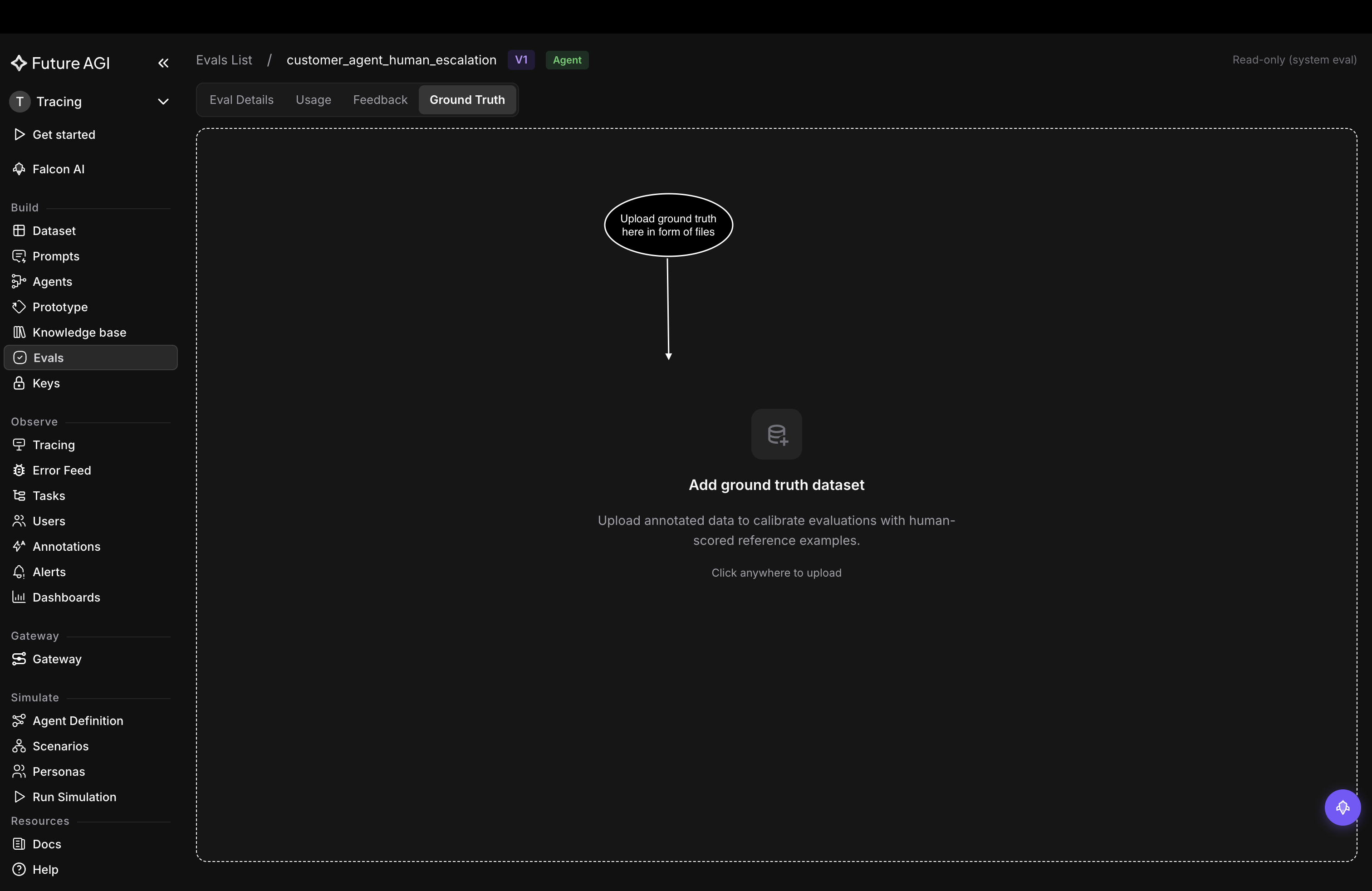Click the Agents icon

click(19, 281)
